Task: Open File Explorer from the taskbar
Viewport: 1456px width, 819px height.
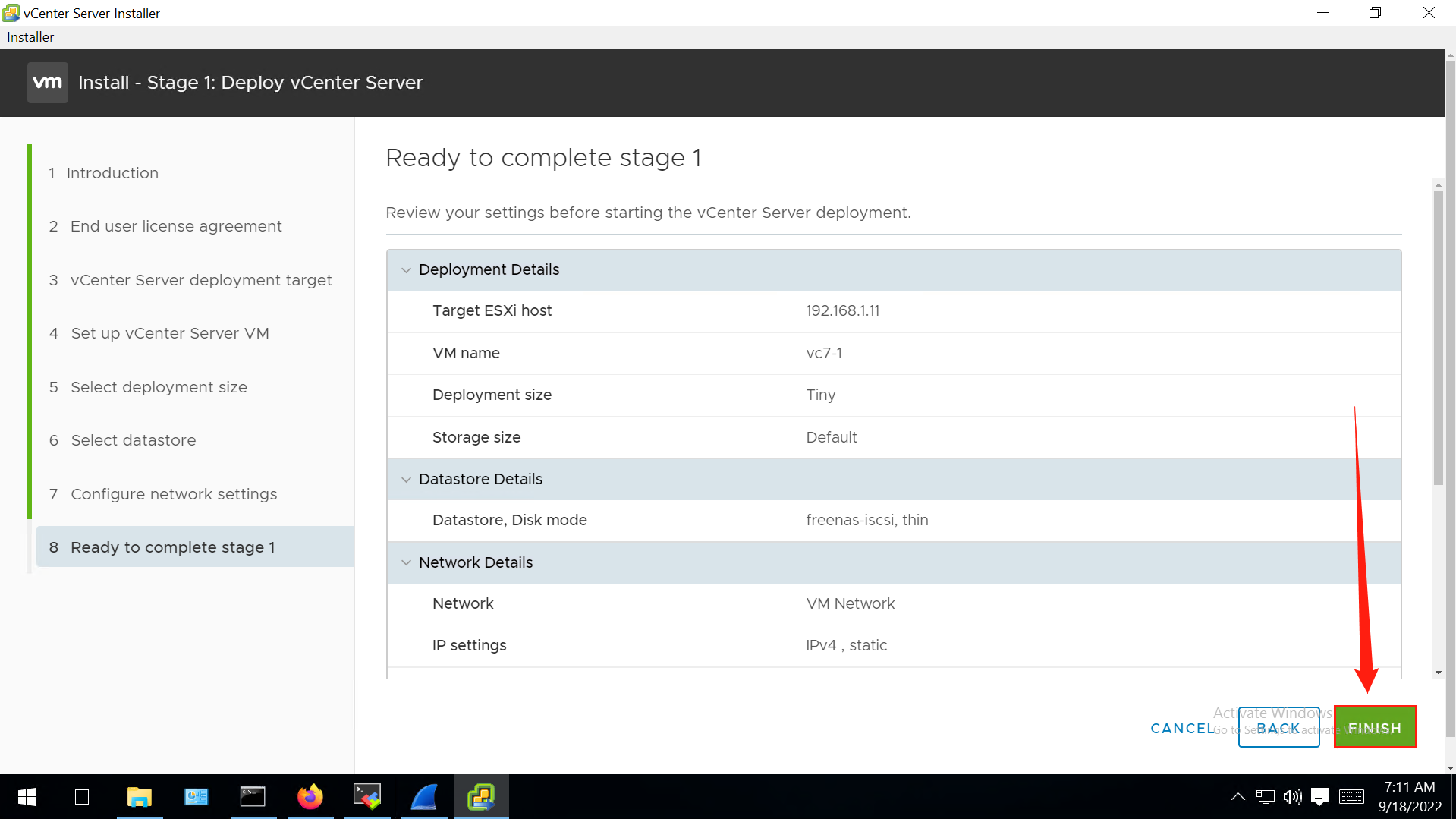Action: click(140, 797)
